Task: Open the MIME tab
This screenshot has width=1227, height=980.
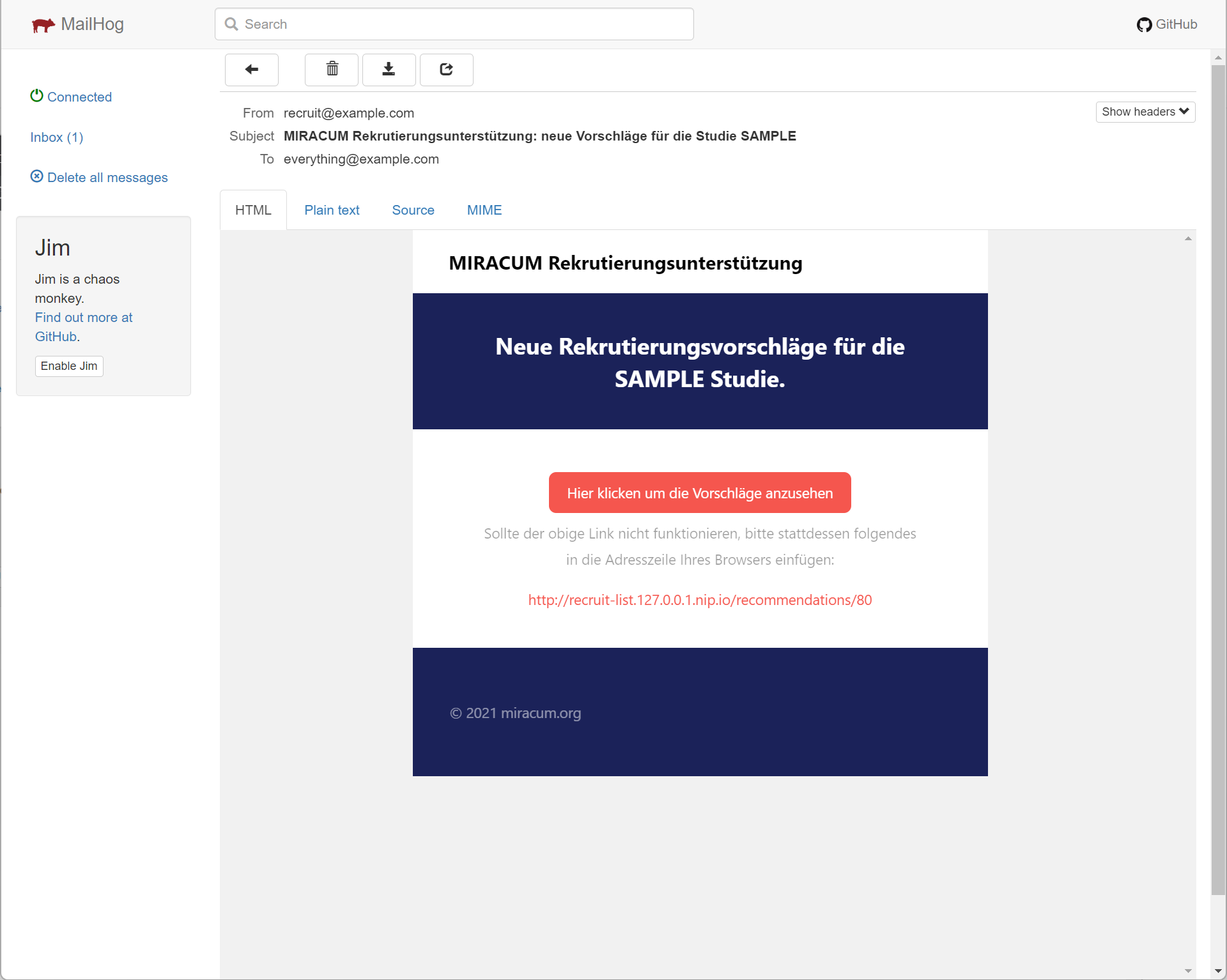Action: click(484, 210)
